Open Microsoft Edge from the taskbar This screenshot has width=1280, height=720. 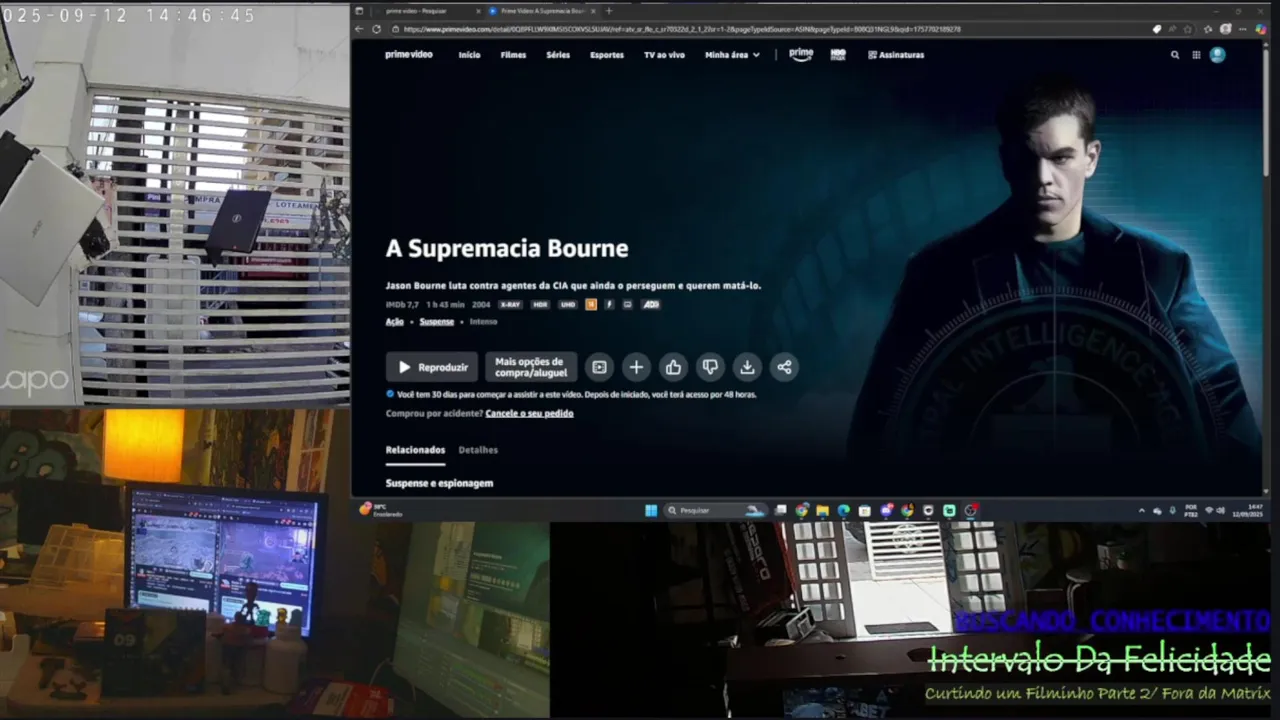pyautogui.click(x=844, y=510)
